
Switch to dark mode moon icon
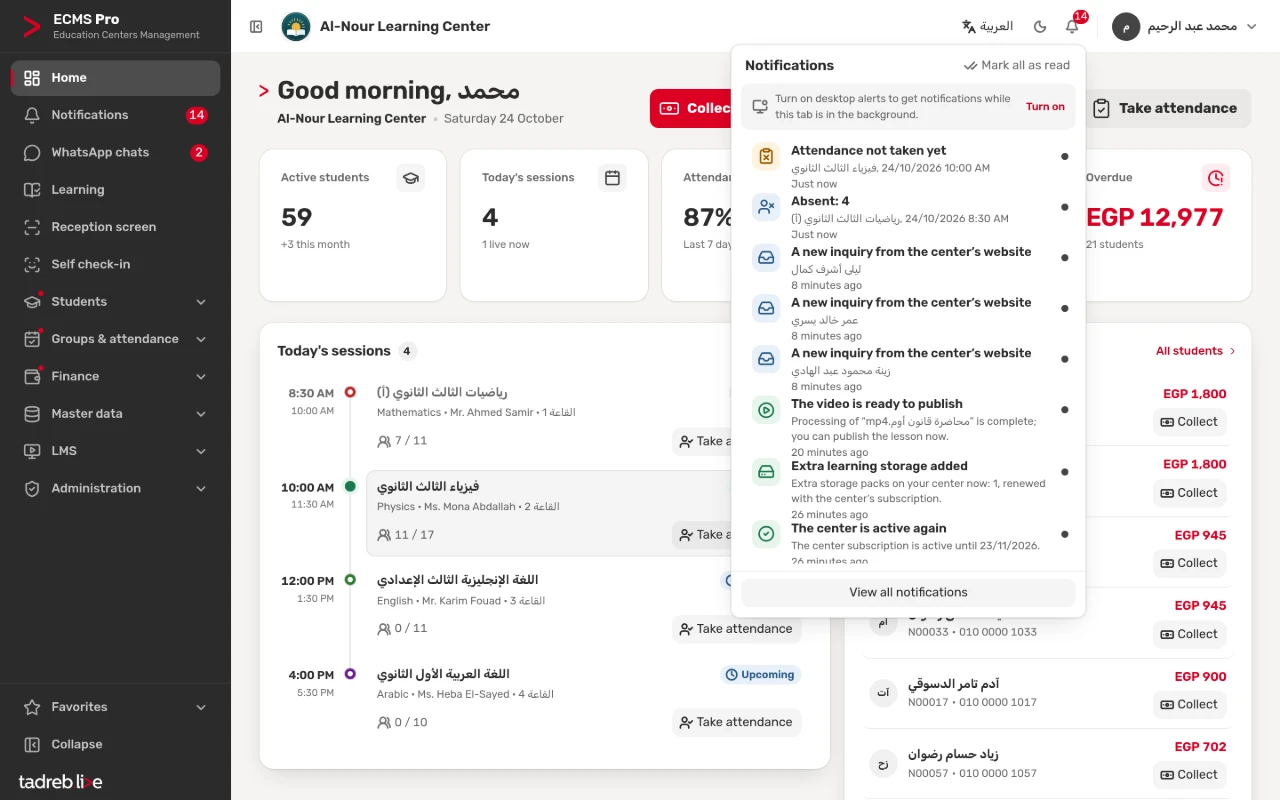coord(1040,27)
